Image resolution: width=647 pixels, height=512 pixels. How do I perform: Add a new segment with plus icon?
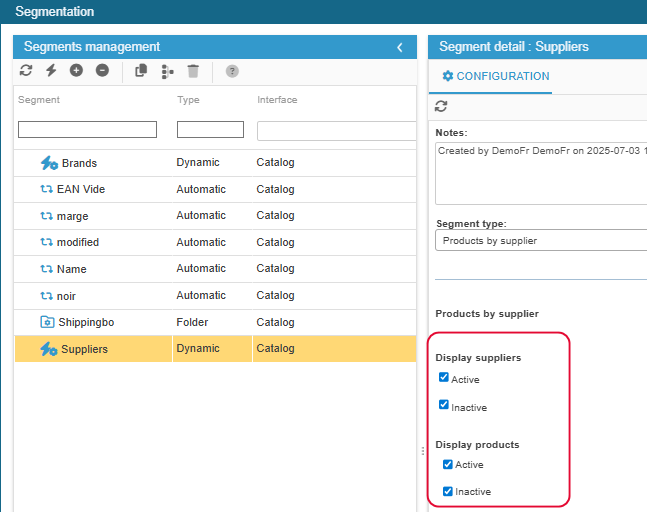[x=76, y=71]
